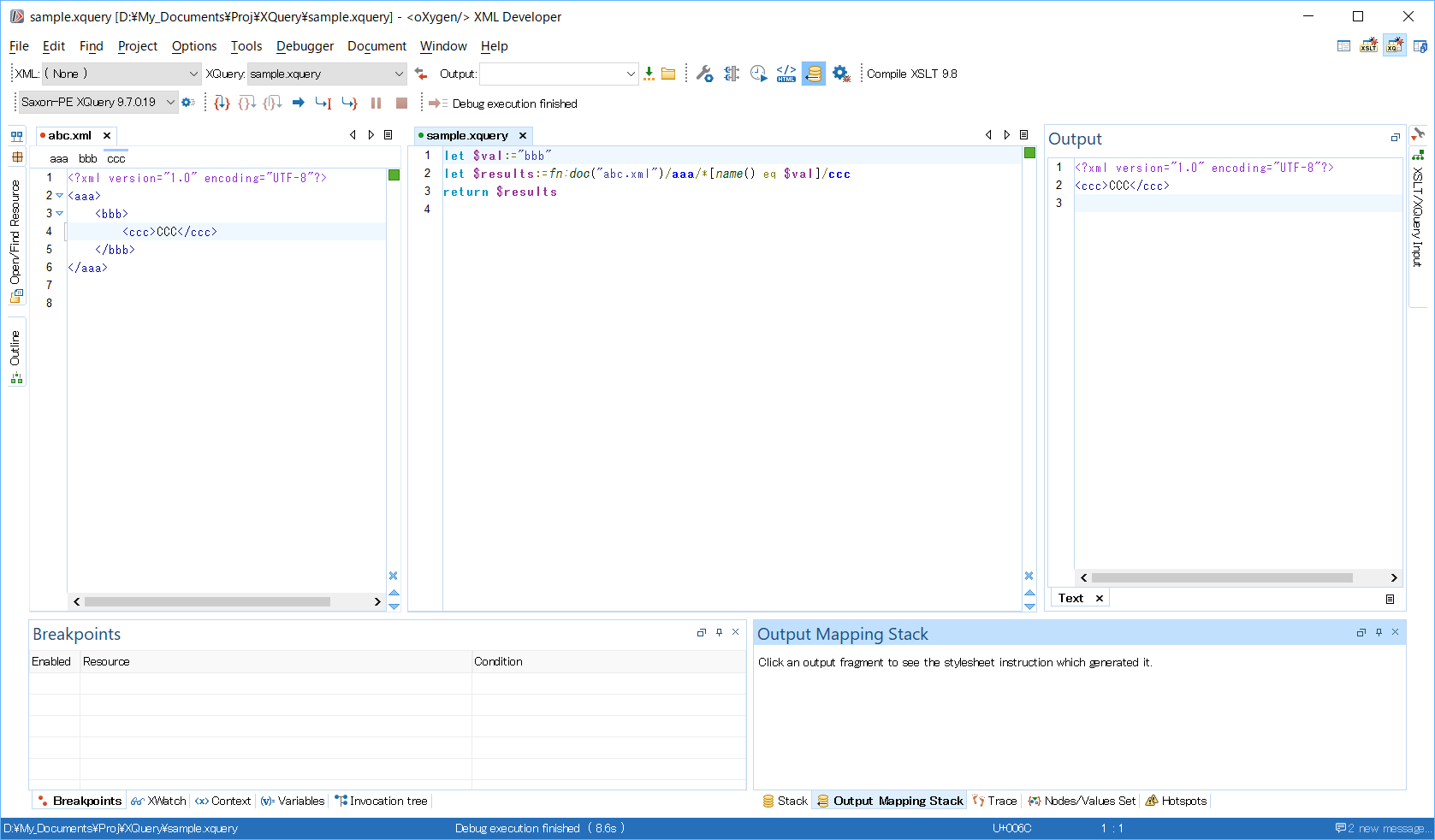Open the XML source dropdown showing None
The width and height of the screenshot is (1435, 840).
click(121, 74)
